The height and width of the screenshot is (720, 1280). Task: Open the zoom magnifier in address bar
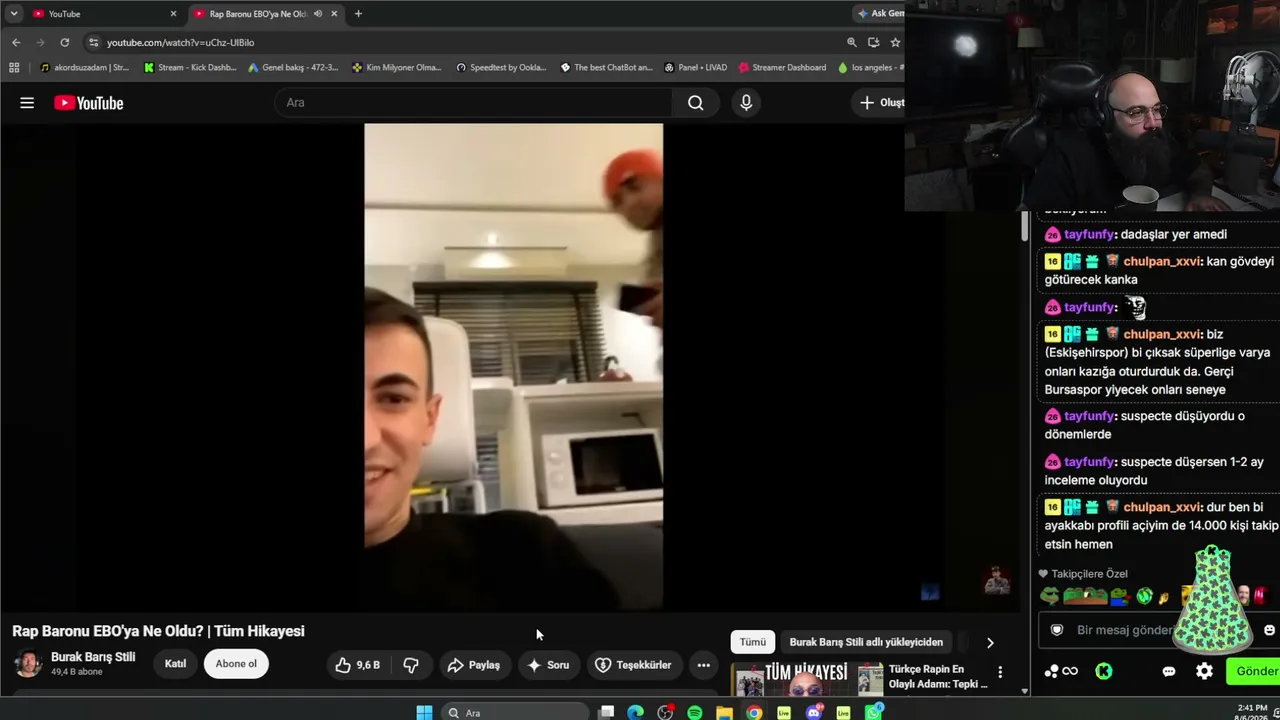click(852, 43)
